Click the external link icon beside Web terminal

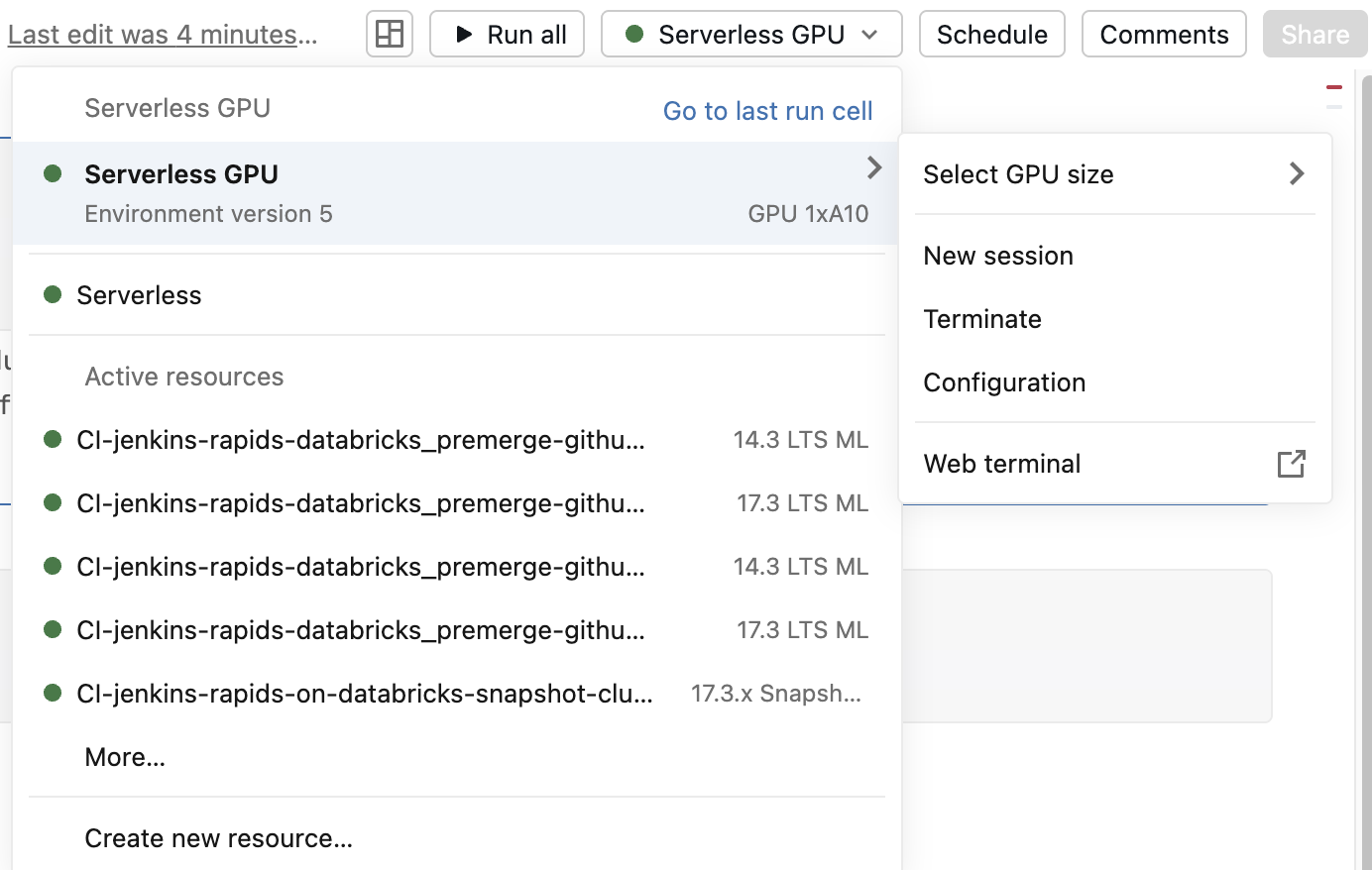pyautogui.click(x=1291, y=464)
